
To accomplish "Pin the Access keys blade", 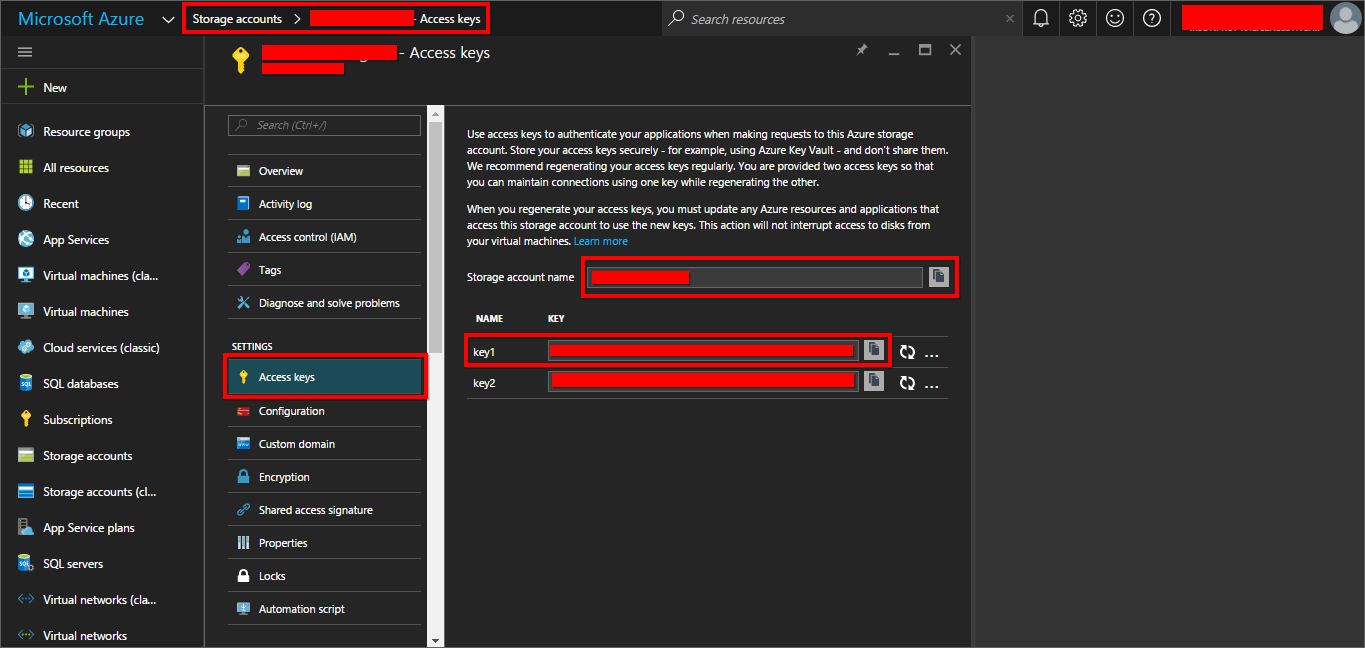I will [x=861, y=49].
